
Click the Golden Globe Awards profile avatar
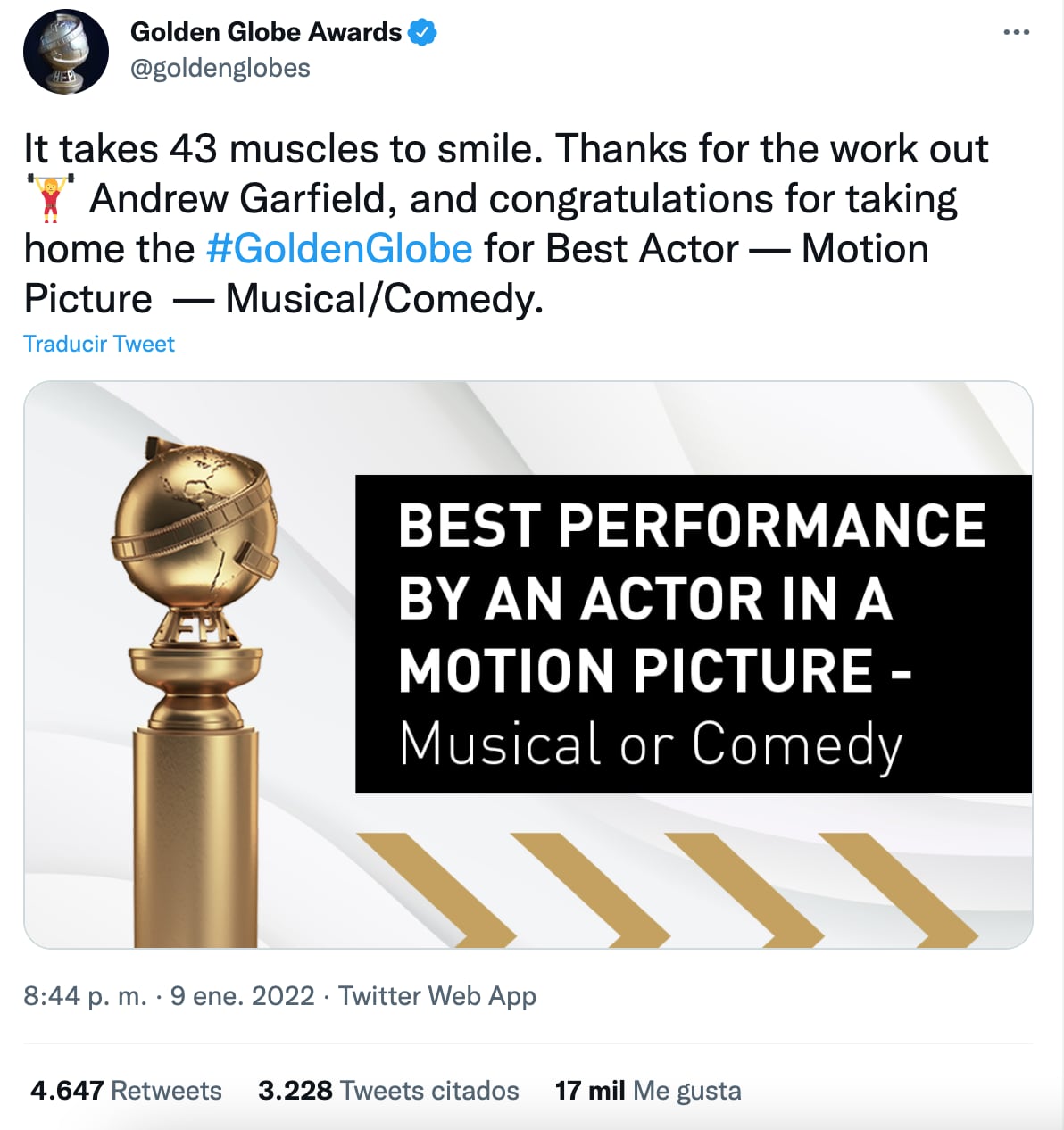pyautogui.click(x=66, y=51)
